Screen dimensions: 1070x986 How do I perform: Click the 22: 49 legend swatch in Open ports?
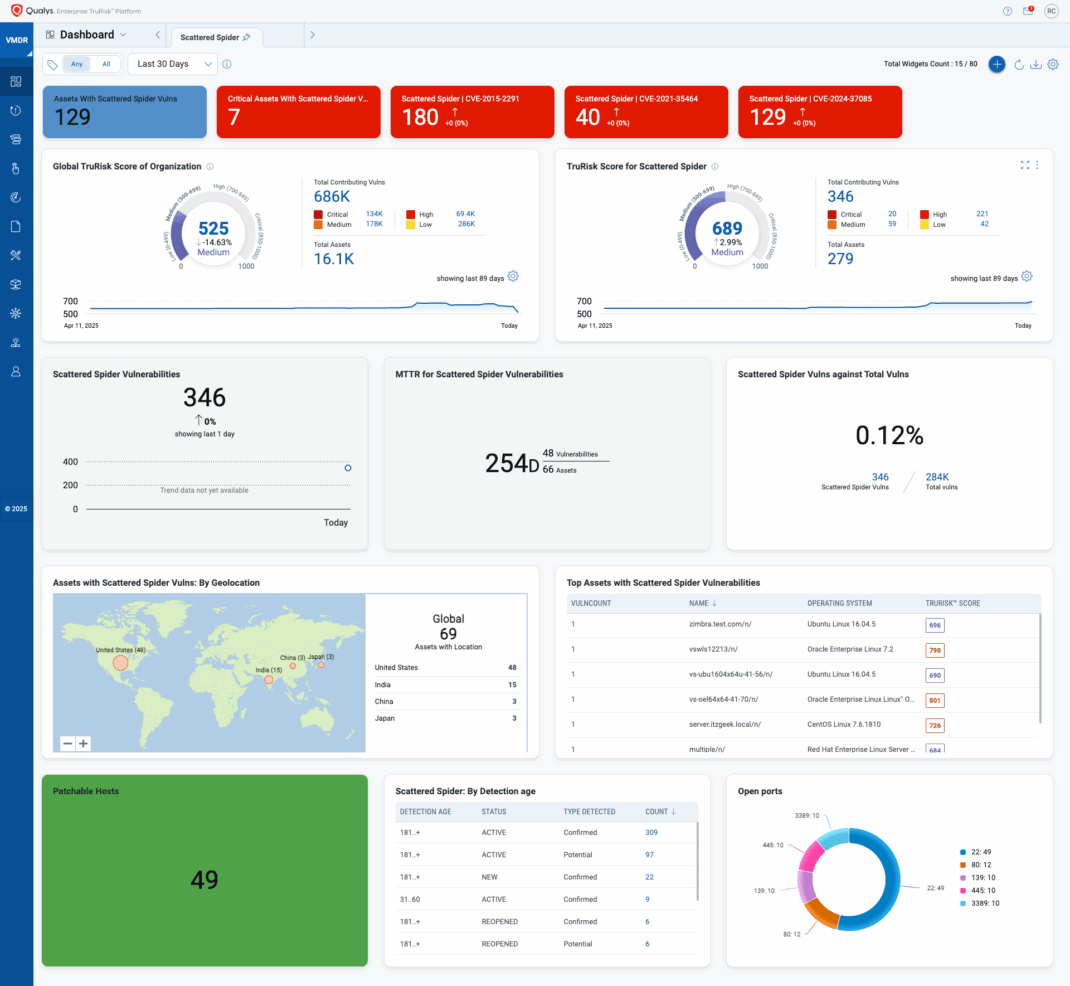(963, 852)
